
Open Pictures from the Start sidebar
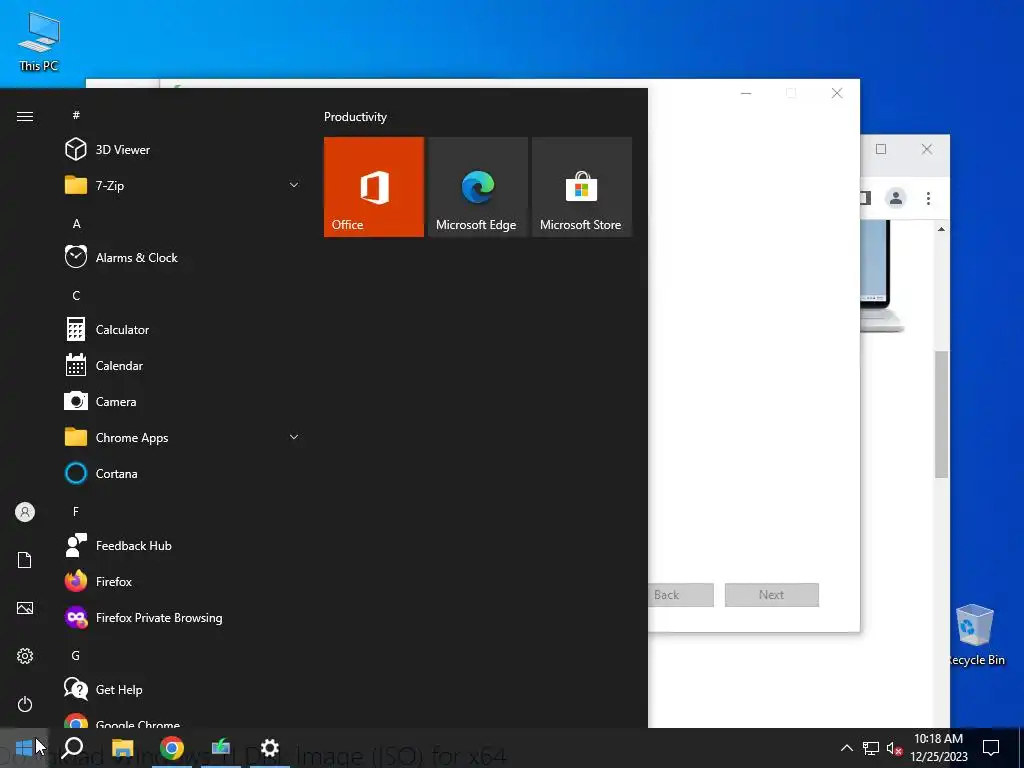tap(25, 608)
